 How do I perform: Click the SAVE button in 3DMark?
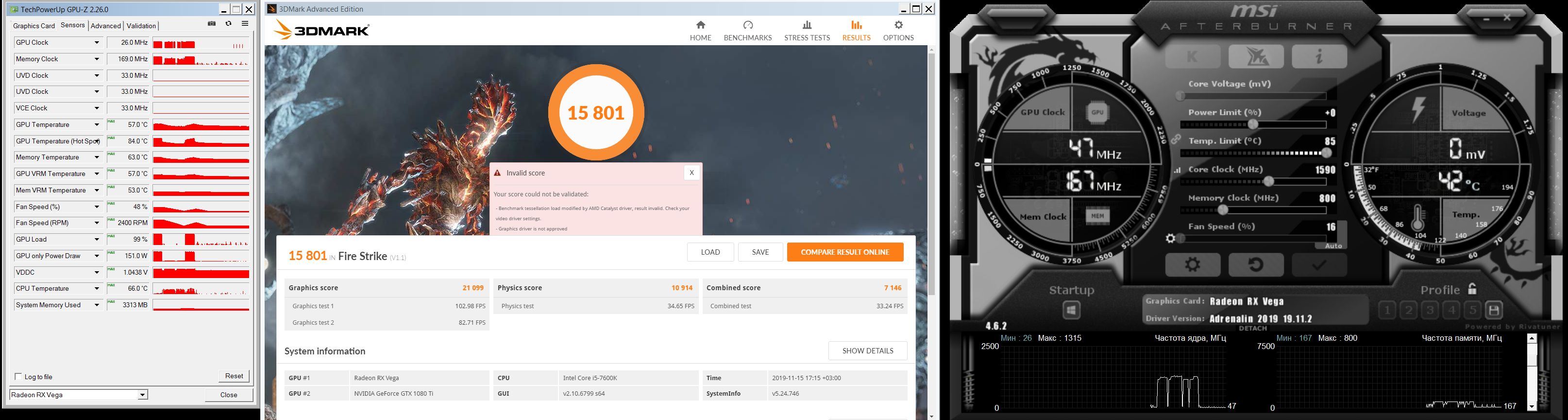(x=760, y=252)
